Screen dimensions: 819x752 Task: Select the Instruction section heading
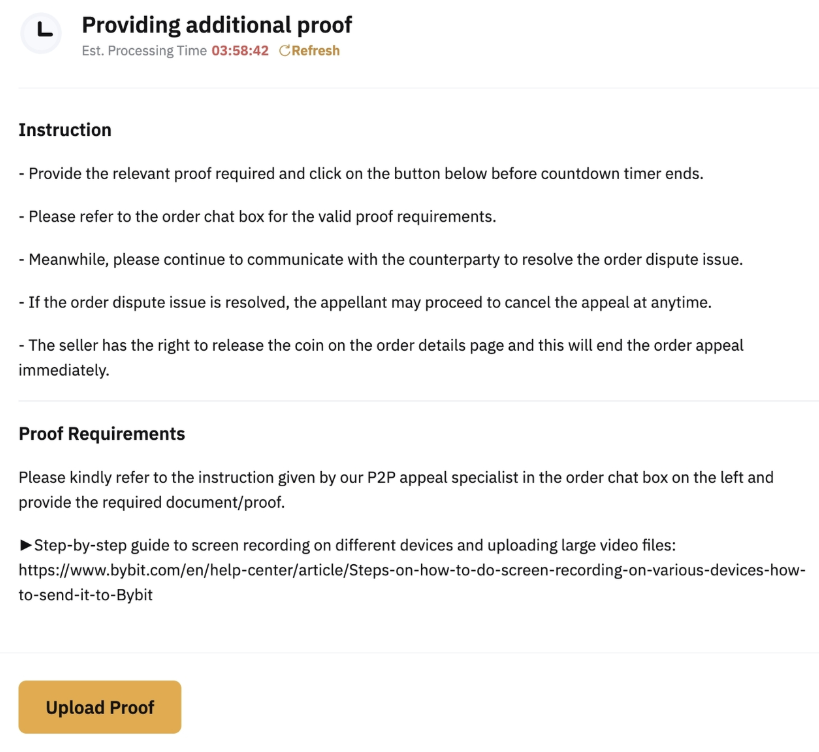point(65,130)
